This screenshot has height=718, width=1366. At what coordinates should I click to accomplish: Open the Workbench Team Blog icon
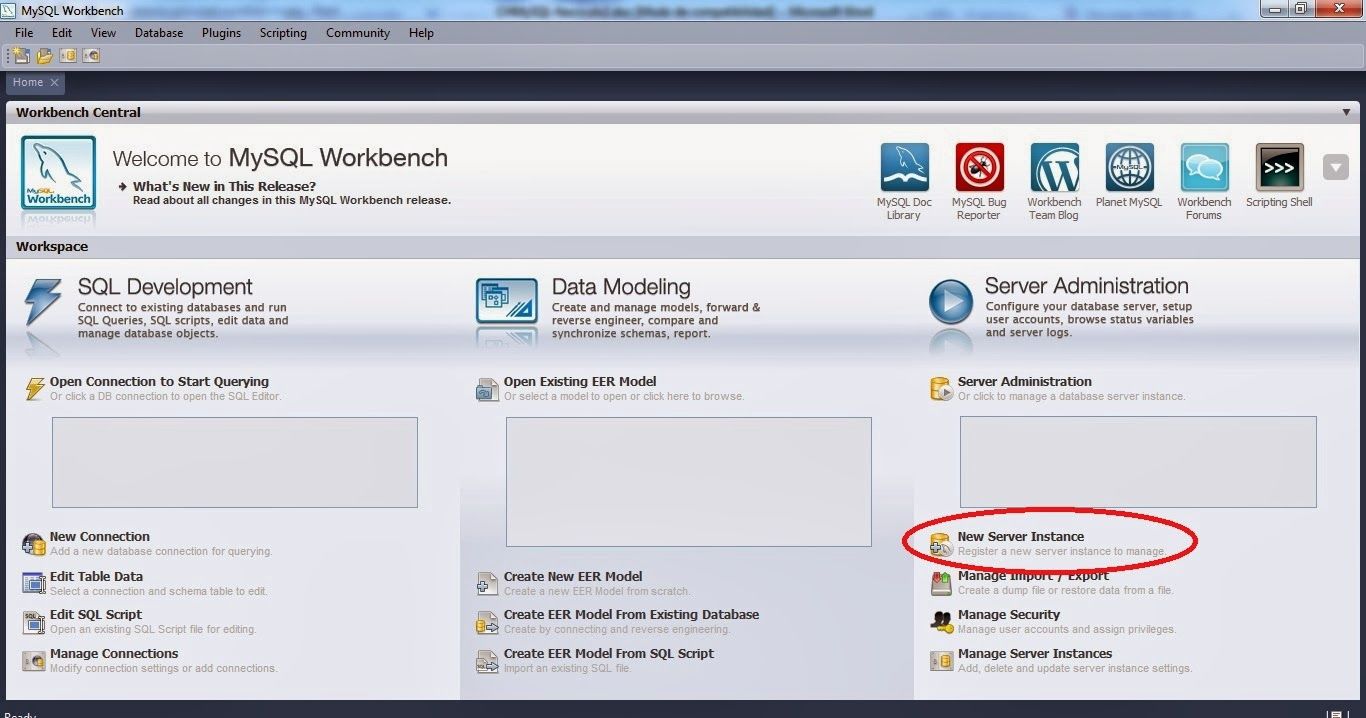point(1054,168)
